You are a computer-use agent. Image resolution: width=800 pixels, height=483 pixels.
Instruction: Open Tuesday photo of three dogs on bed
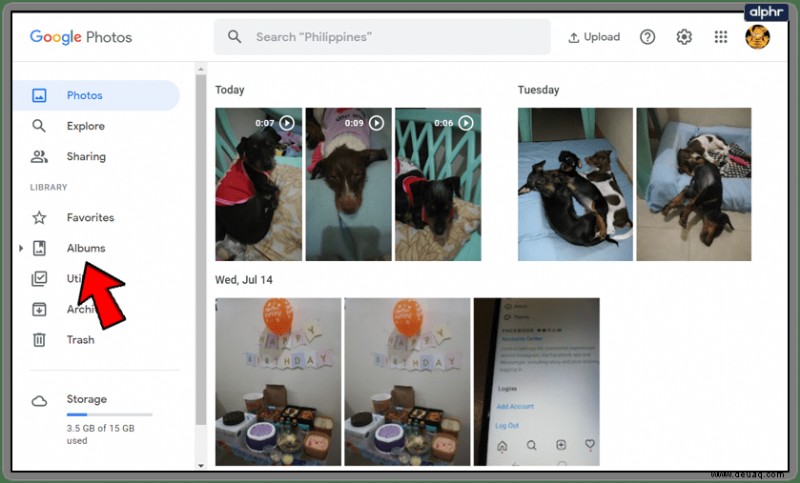575,184
